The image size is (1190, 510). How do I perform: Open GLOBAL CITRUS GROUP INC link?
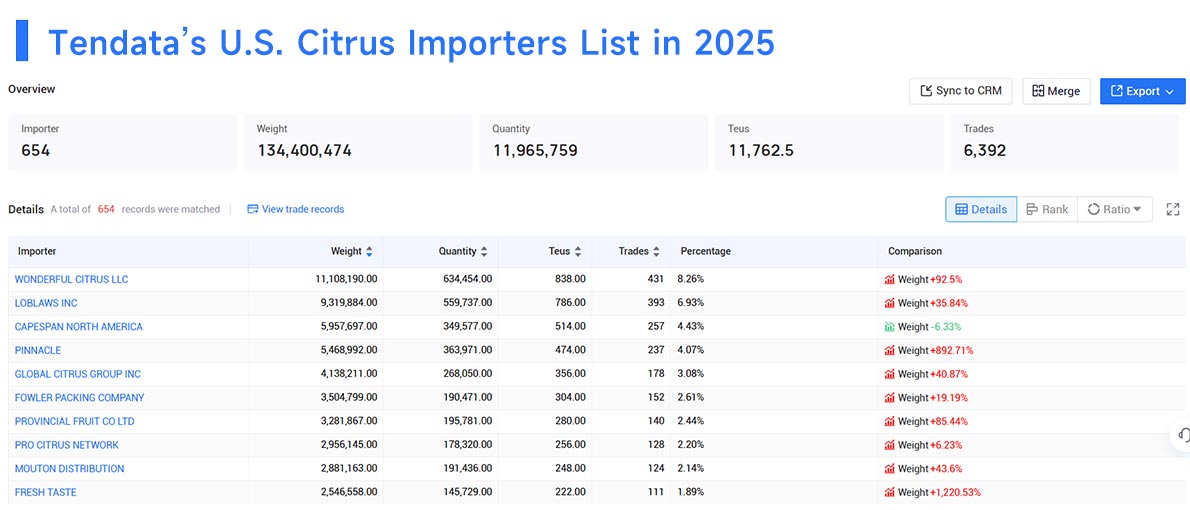point(77,374)
